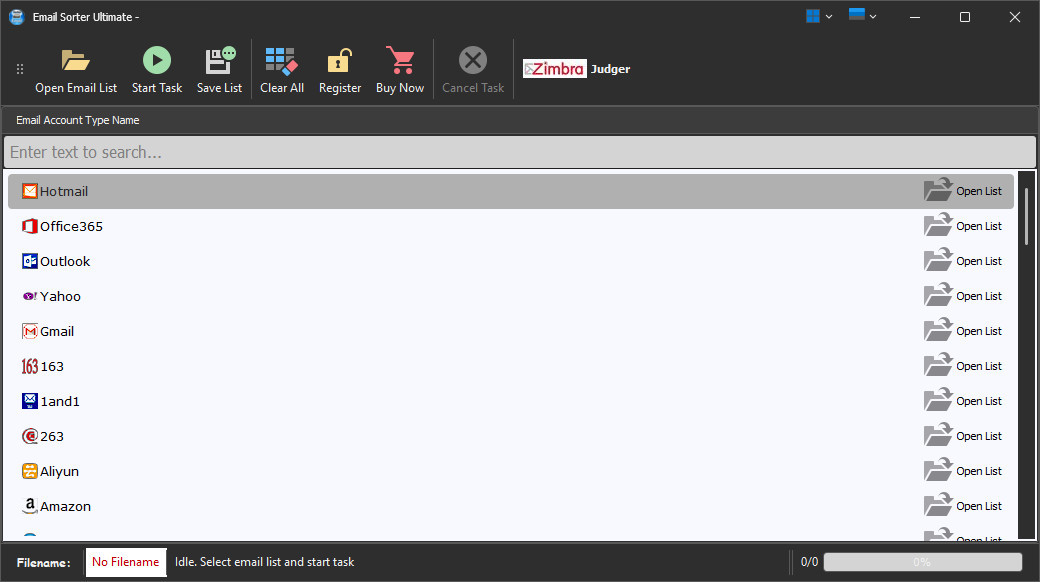Click the Office365 logo icon
The height and width of the screenshot is (582, 1040).
click(x=29, y=226)
